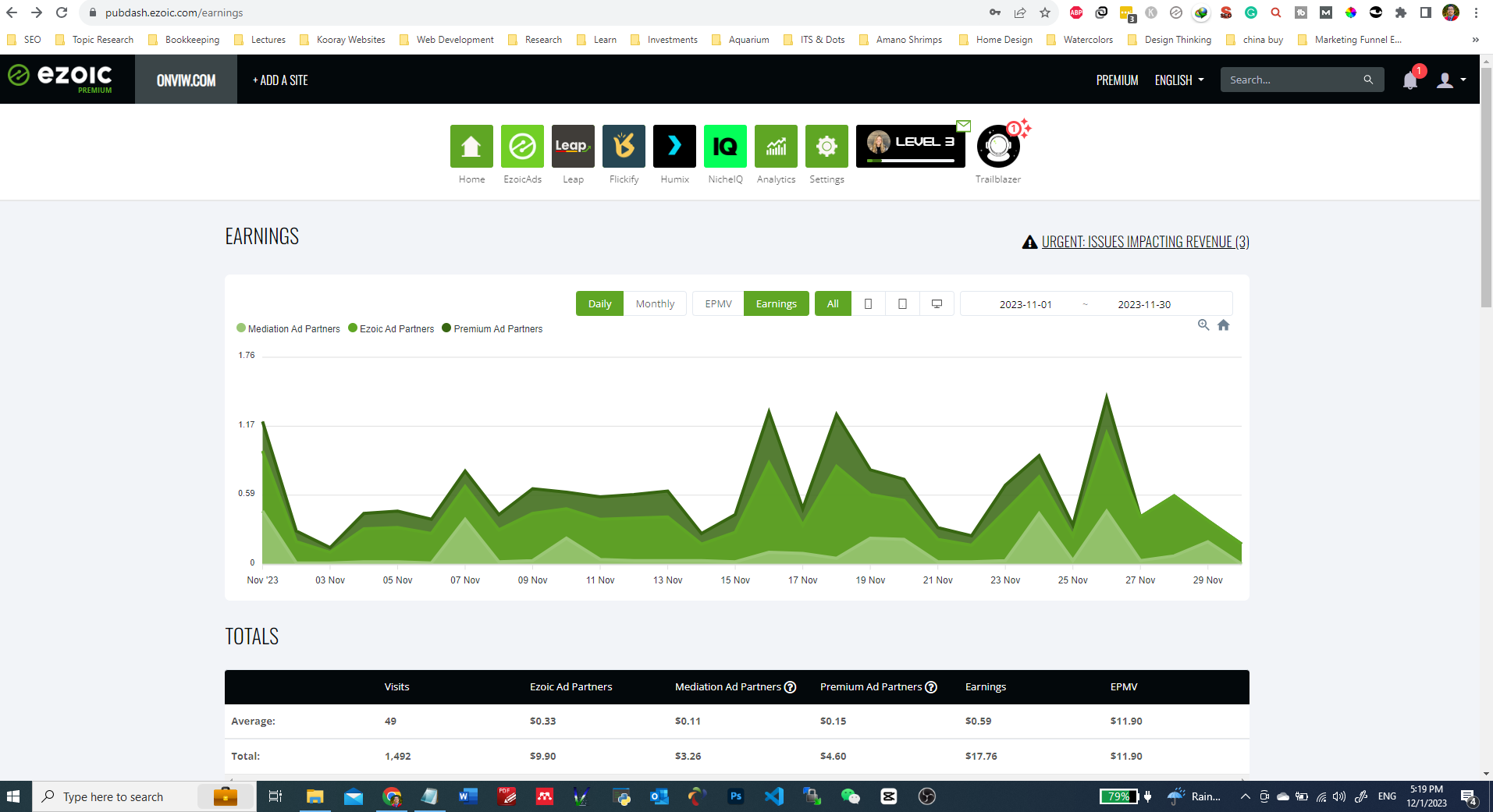Open Chrome three-dot menu
The width and height of the screenshot is (1493, 812).
tap(1477, 12)
